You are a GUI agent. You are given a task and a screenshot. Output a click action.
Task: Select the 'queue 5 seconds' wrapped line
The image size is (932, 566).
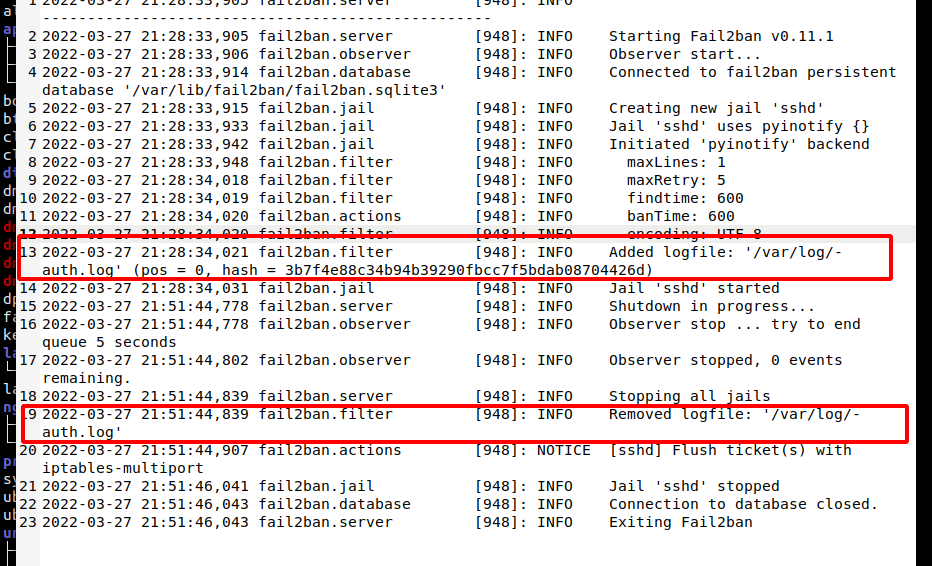[x=109, y=342]
